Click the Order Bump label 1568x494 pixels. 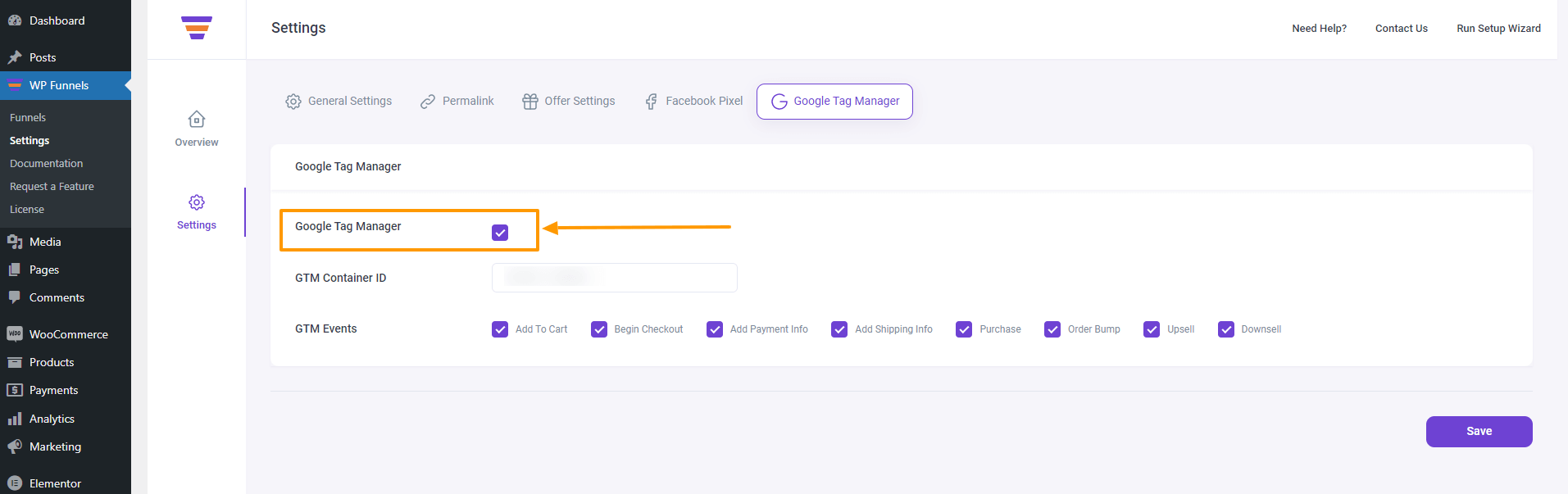(x=1093, y=329)
